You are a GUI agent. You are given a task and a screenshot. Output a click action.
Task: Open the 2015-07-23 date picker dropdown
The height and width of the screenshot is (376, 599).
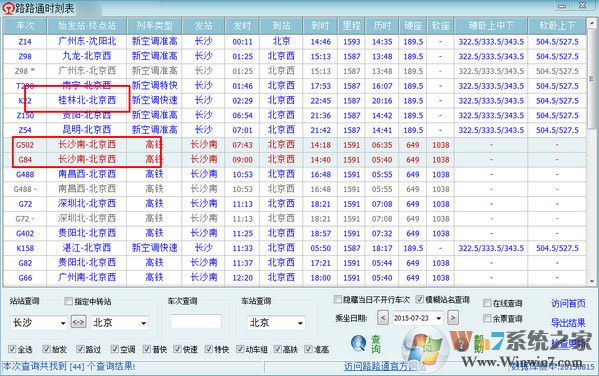tap(439, 318)
